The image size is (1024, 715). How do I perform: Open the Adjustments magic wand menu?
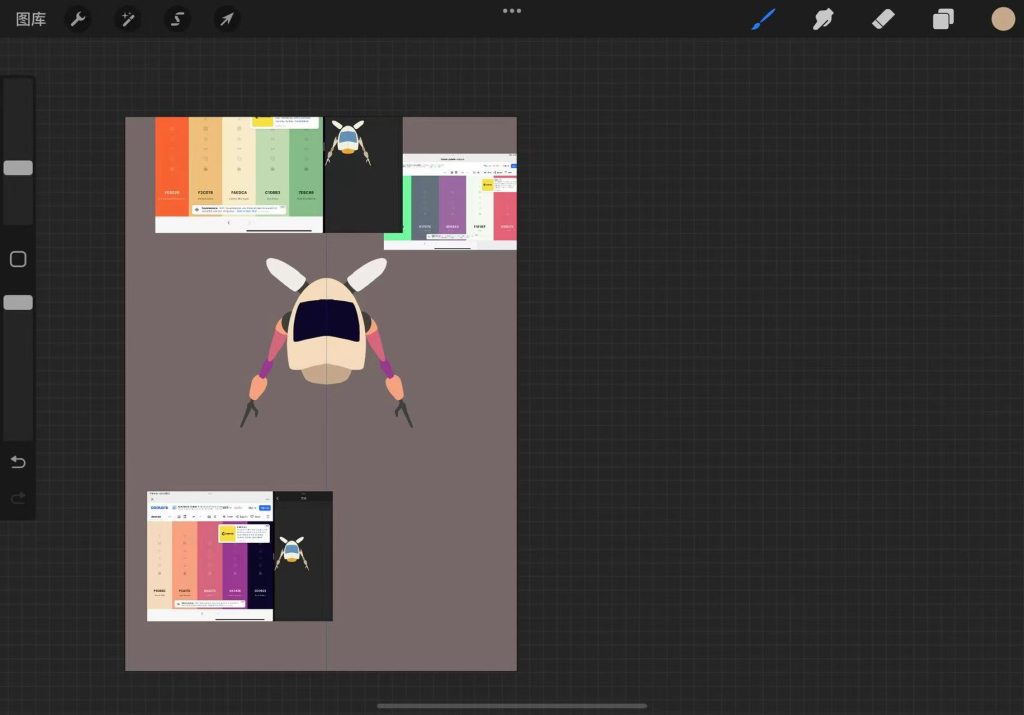[x=128, y=19]
